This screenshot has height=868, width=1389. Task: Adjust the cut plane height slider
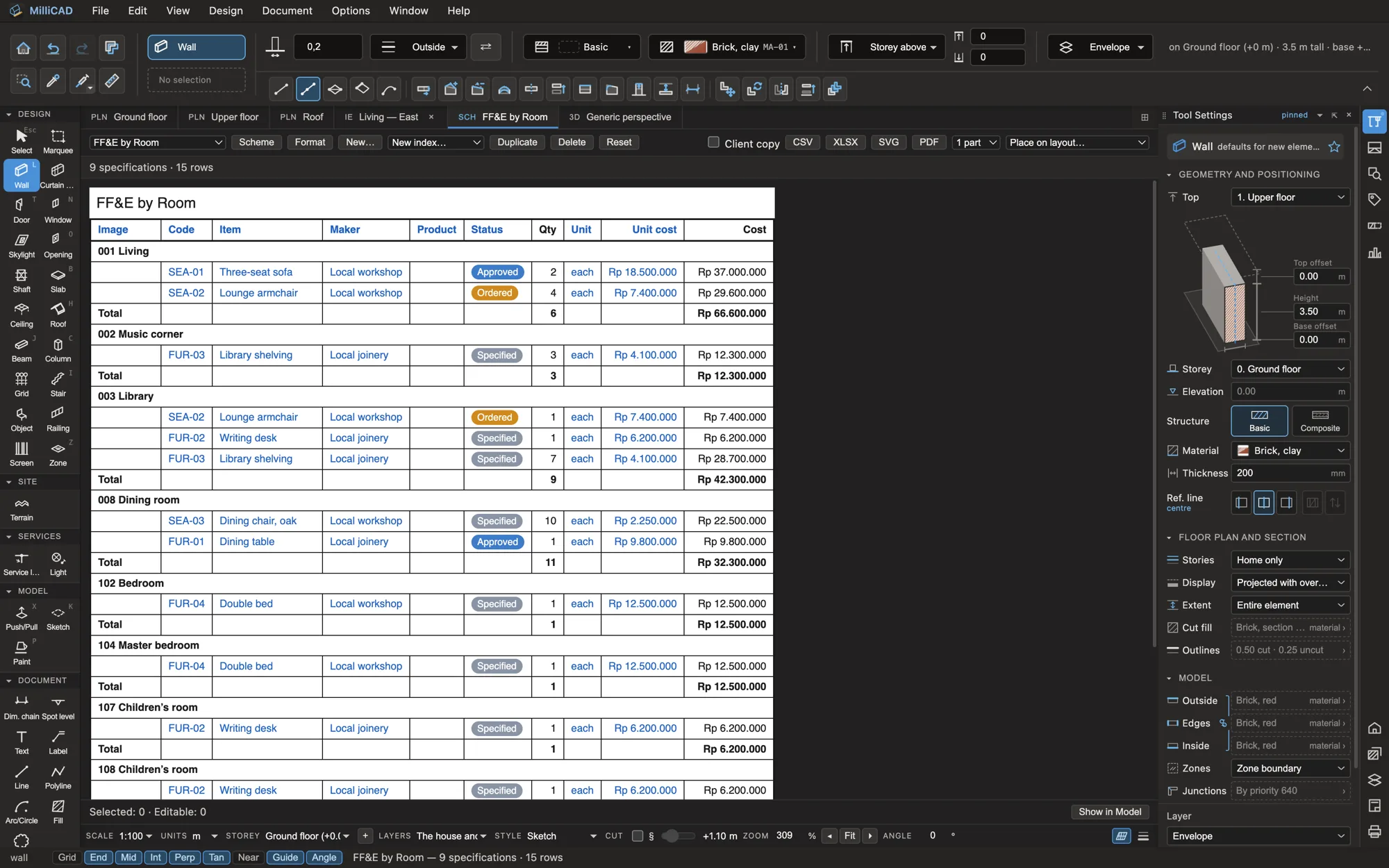pos(677,836)
